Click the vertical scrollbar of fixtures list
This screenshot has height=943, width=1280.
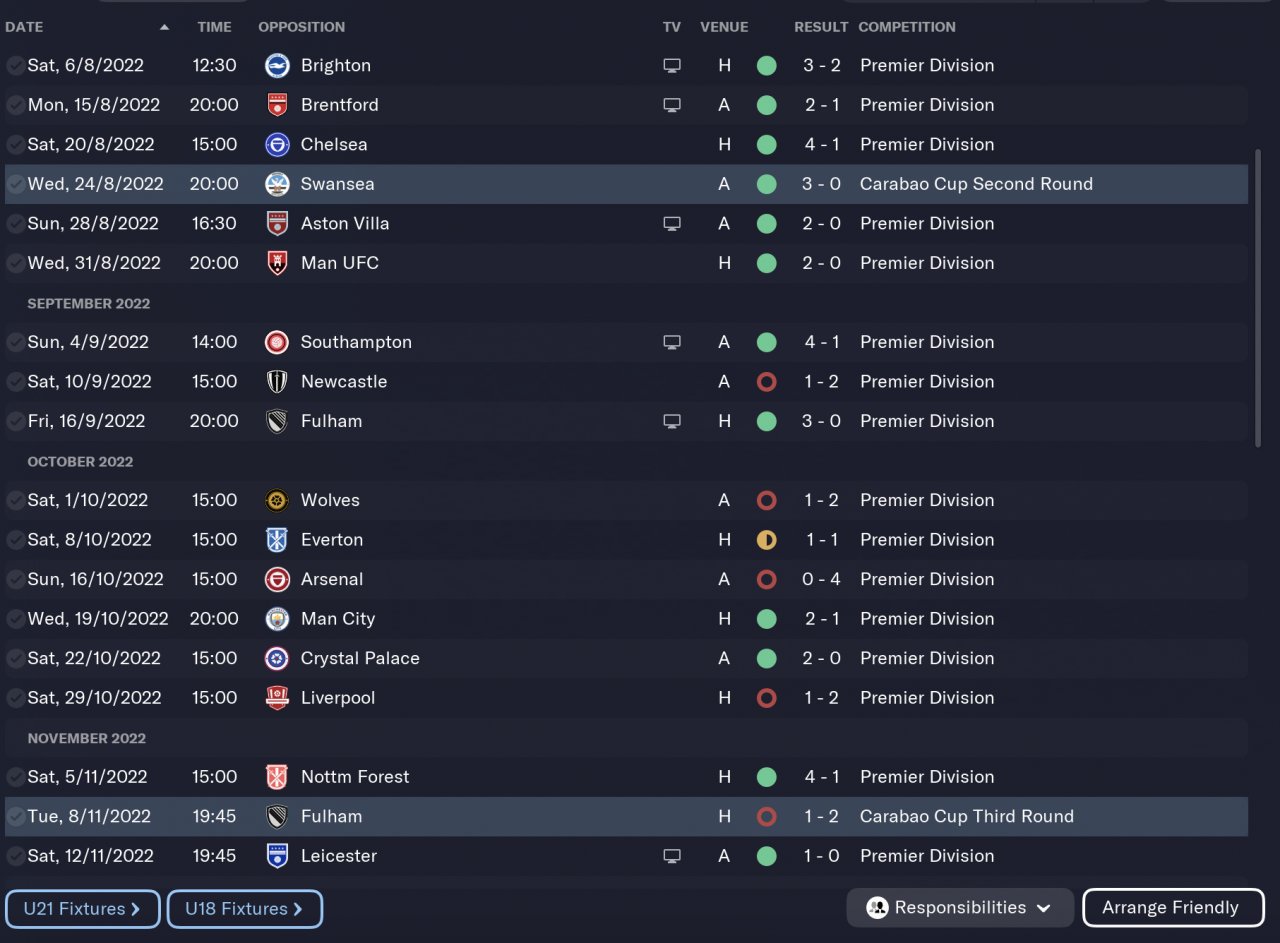[1258, 298]
